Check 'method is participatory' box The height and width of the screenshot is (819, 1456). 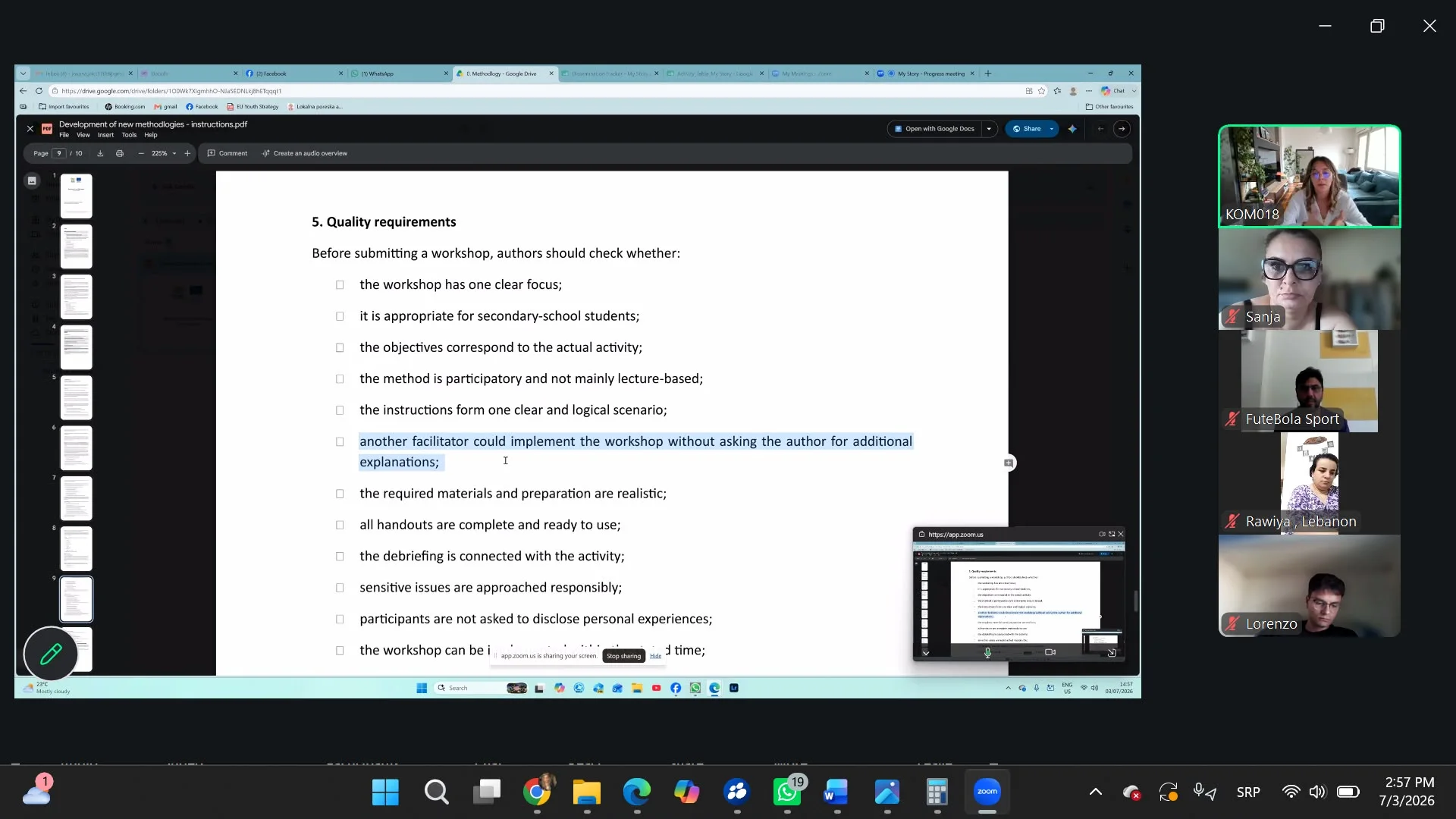340,378
